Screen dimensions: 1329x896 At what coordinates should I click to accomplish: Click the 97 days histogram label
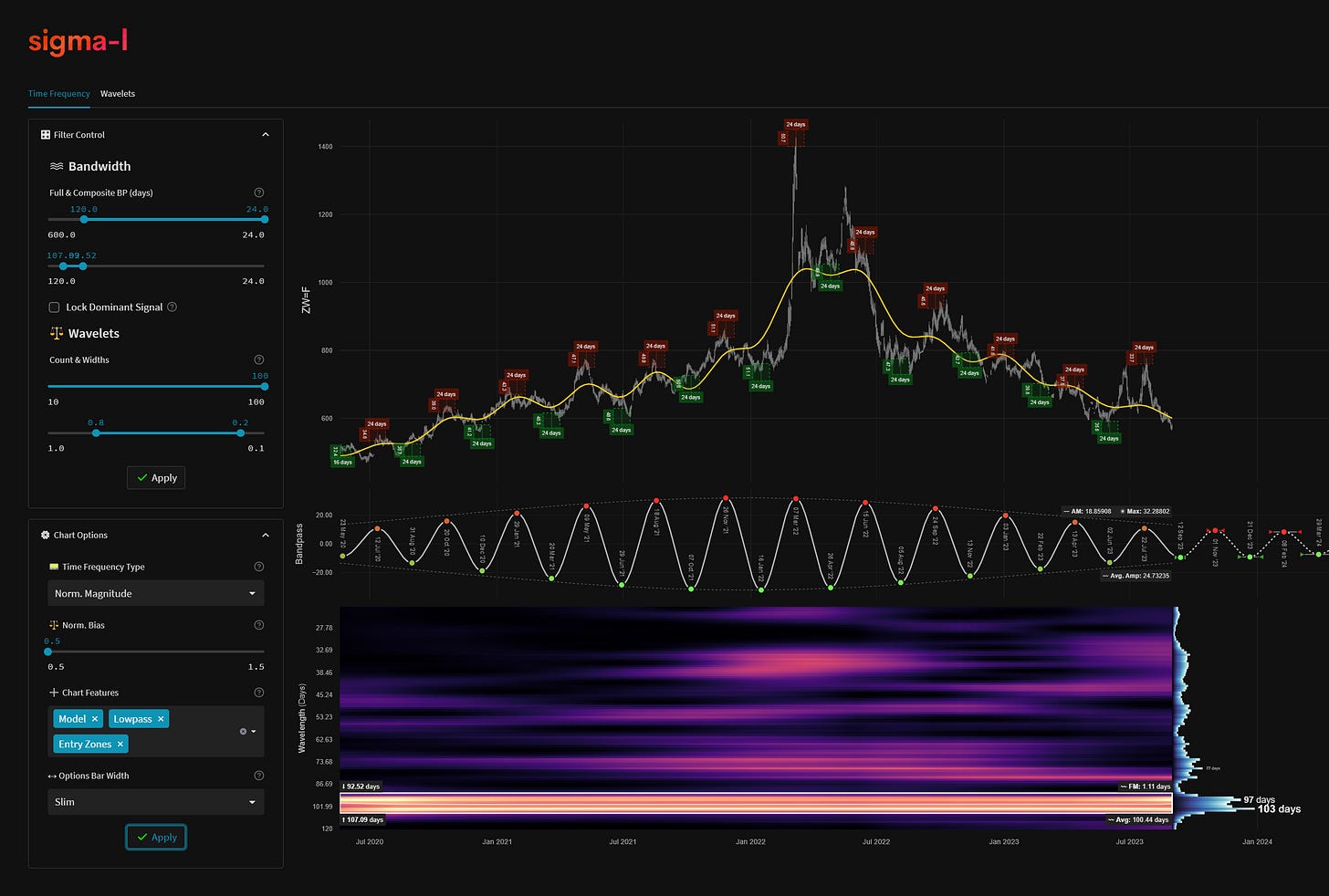tap(1259, 800)
